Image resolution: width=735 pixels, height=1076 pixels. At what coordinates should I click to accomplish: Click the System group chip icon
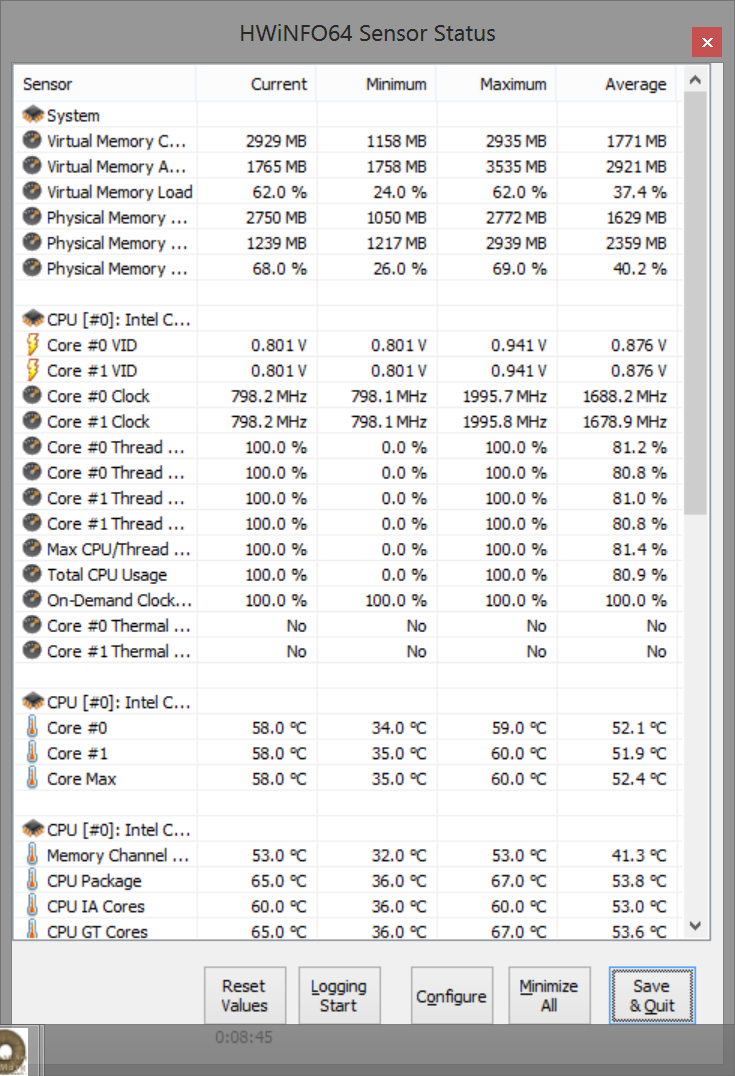33,116
